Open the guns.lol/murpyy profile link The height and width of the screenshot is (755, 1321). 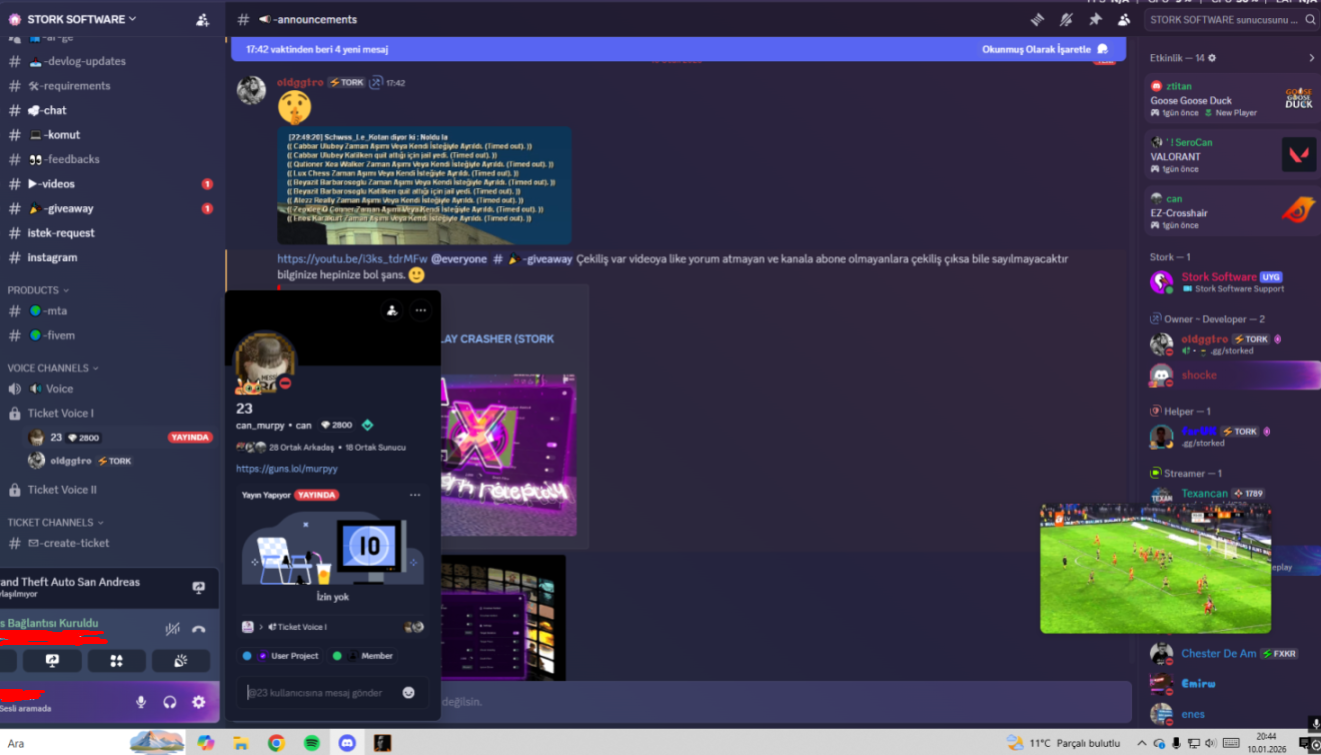coord(287,468)
